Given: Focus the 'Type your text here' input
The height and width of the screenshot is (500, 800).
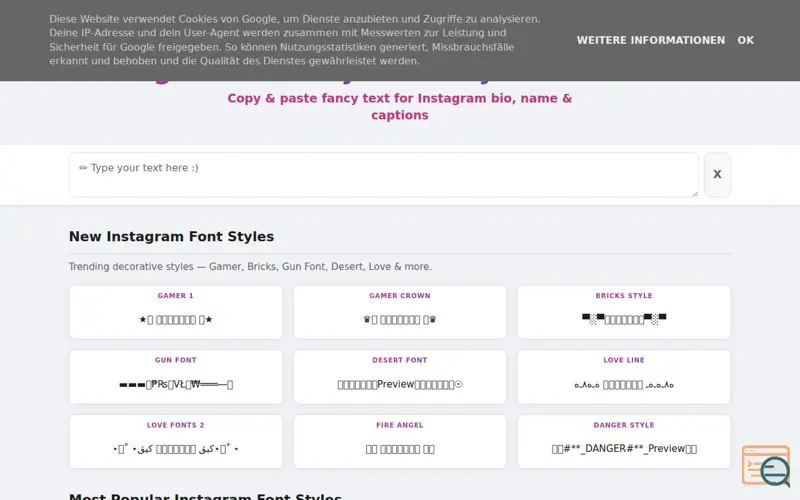Looking at the screenshot, I should (384, 174).
